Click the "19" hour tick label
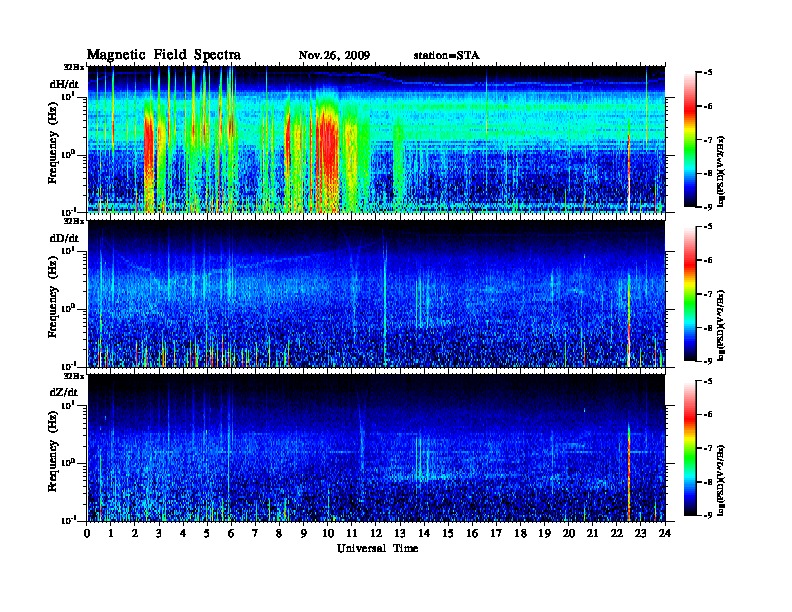Image resolution: width=792 pixels, height=612 pixels. [x=544, y=533]
